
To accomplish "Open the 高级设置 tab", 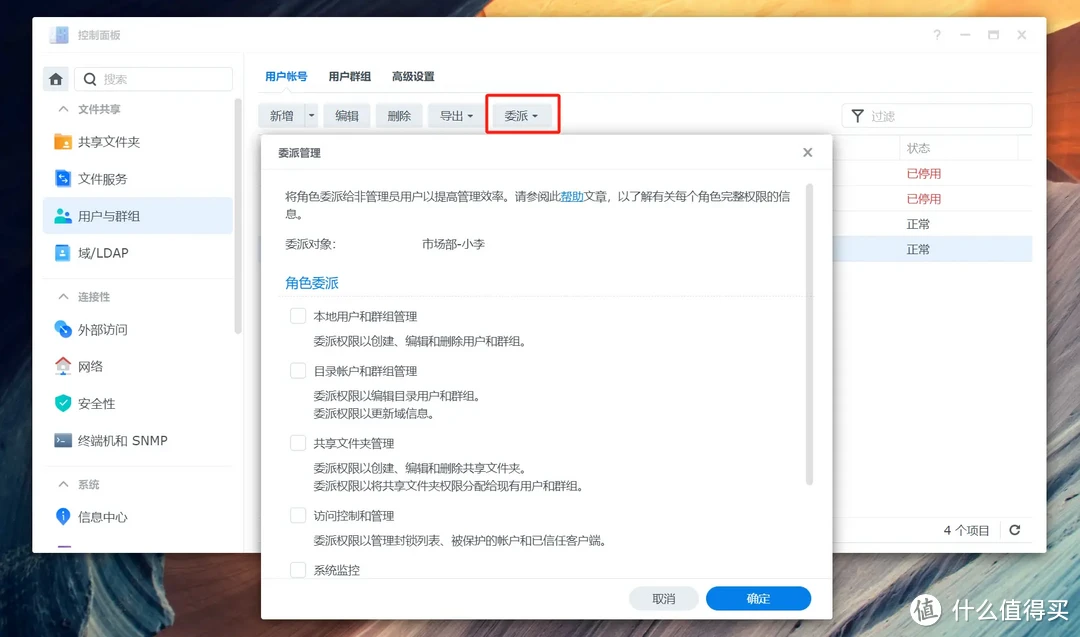I will point(413,76).
